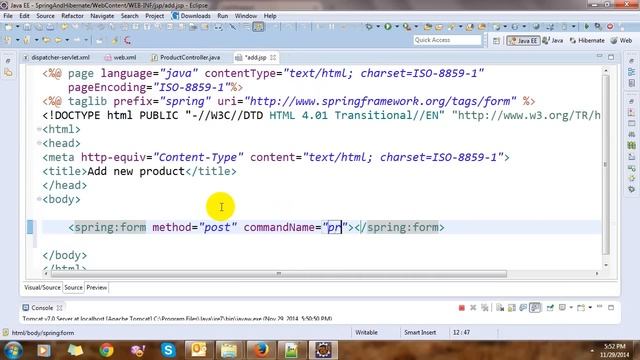Open the Open Console dropdown arrow
Viewport: 640px width, 360px height.
coord(590,308)
